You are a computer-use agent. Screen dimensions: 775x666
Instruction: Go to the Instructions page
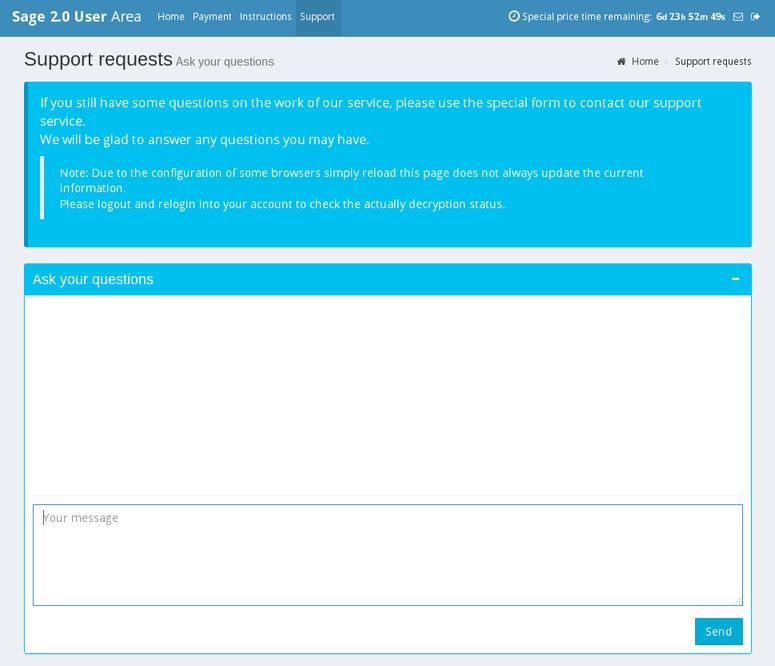265,17
